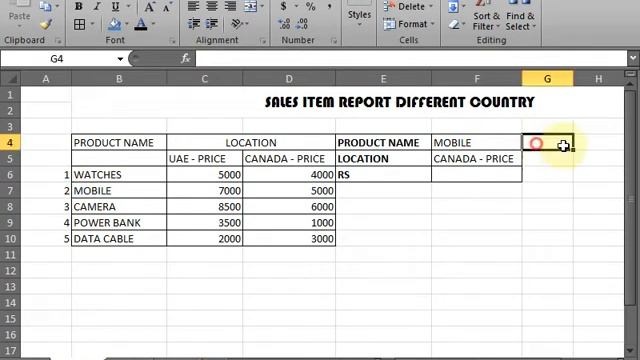This screenshot has width=640, height=360.
Task: Open Name Box dropdown arrow
Action: coord(120,59)
